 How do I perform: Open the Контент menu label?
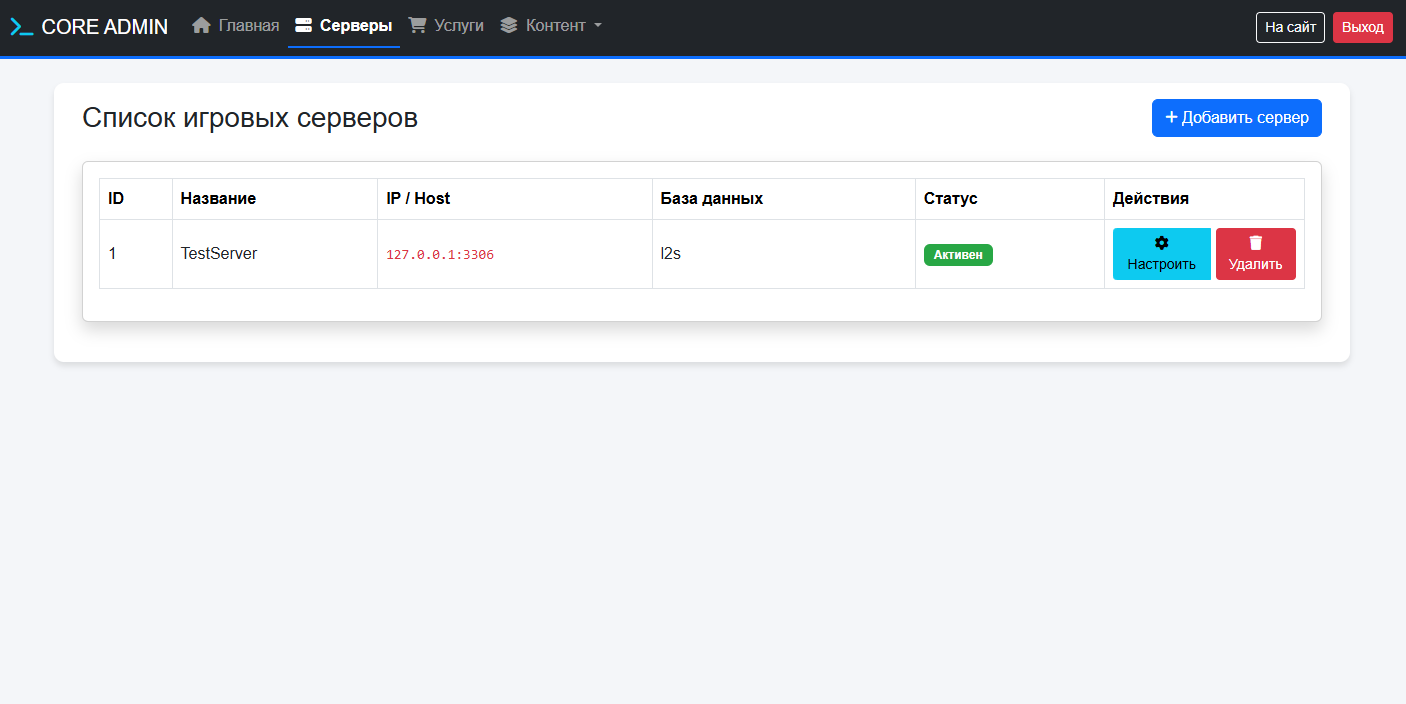coord(555,25)
